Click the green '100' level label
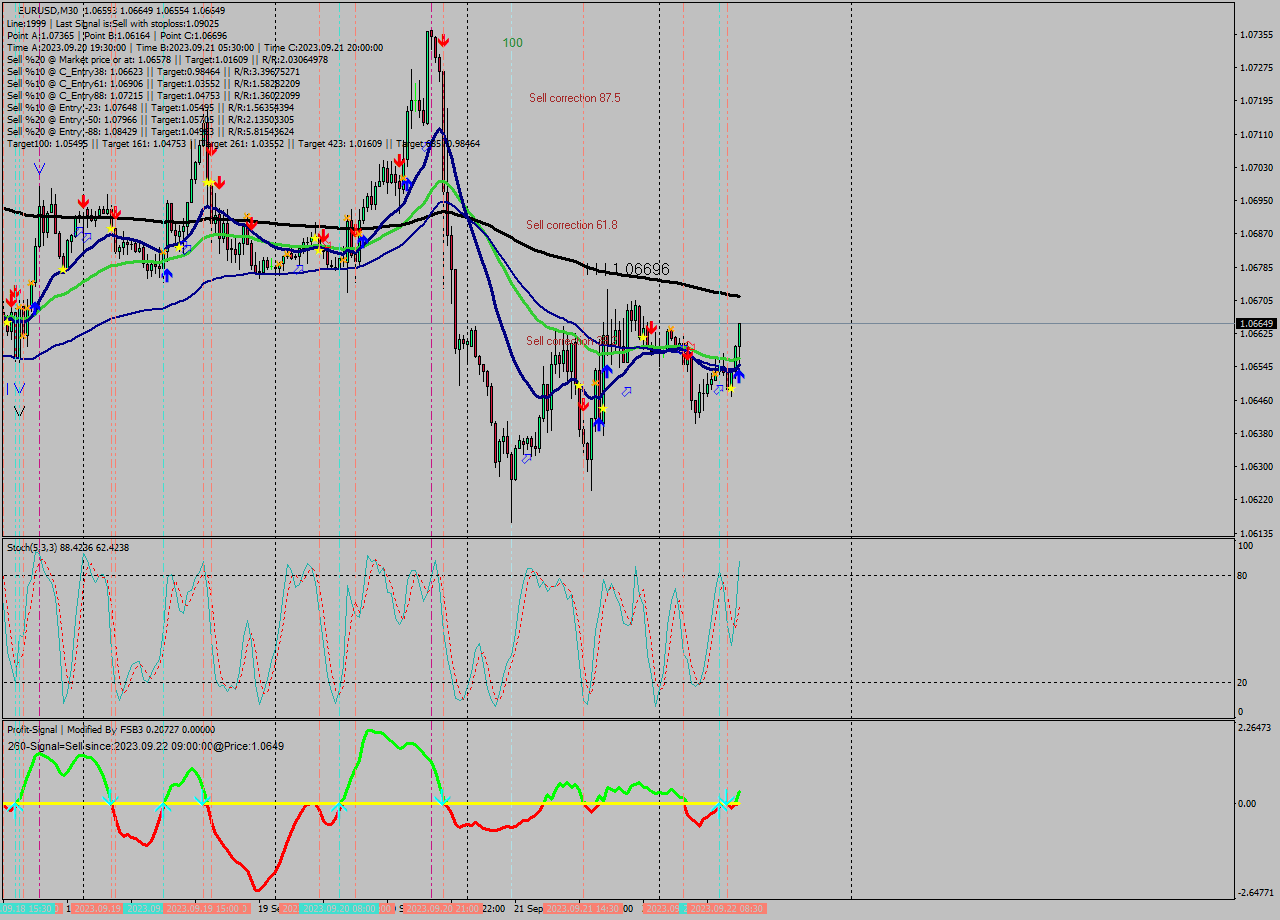 [x=512, y=43]
